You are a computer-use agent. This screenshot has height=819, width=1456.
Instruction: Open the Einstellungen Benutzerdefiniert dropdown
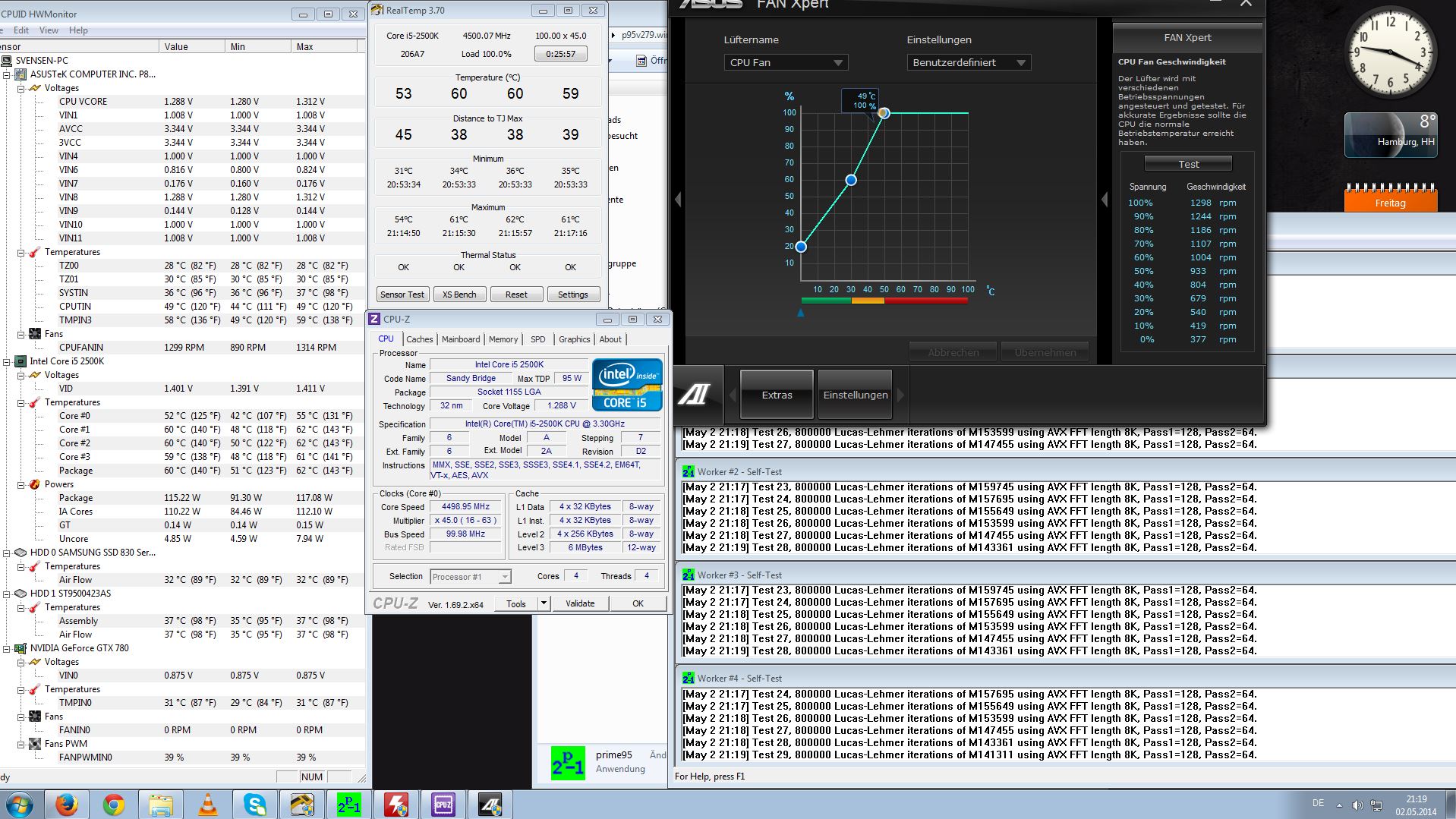tap(969, 62)
